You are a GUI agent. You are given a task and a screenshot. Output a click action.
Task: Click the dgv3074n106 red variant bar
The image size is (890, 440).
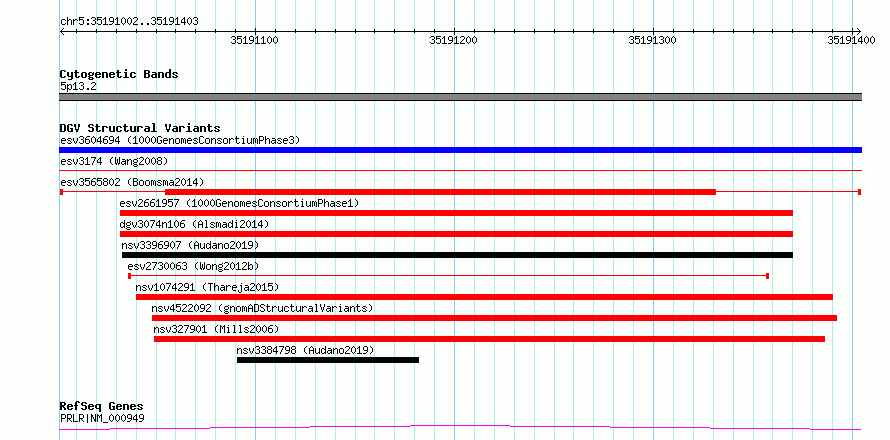point(456,234)
